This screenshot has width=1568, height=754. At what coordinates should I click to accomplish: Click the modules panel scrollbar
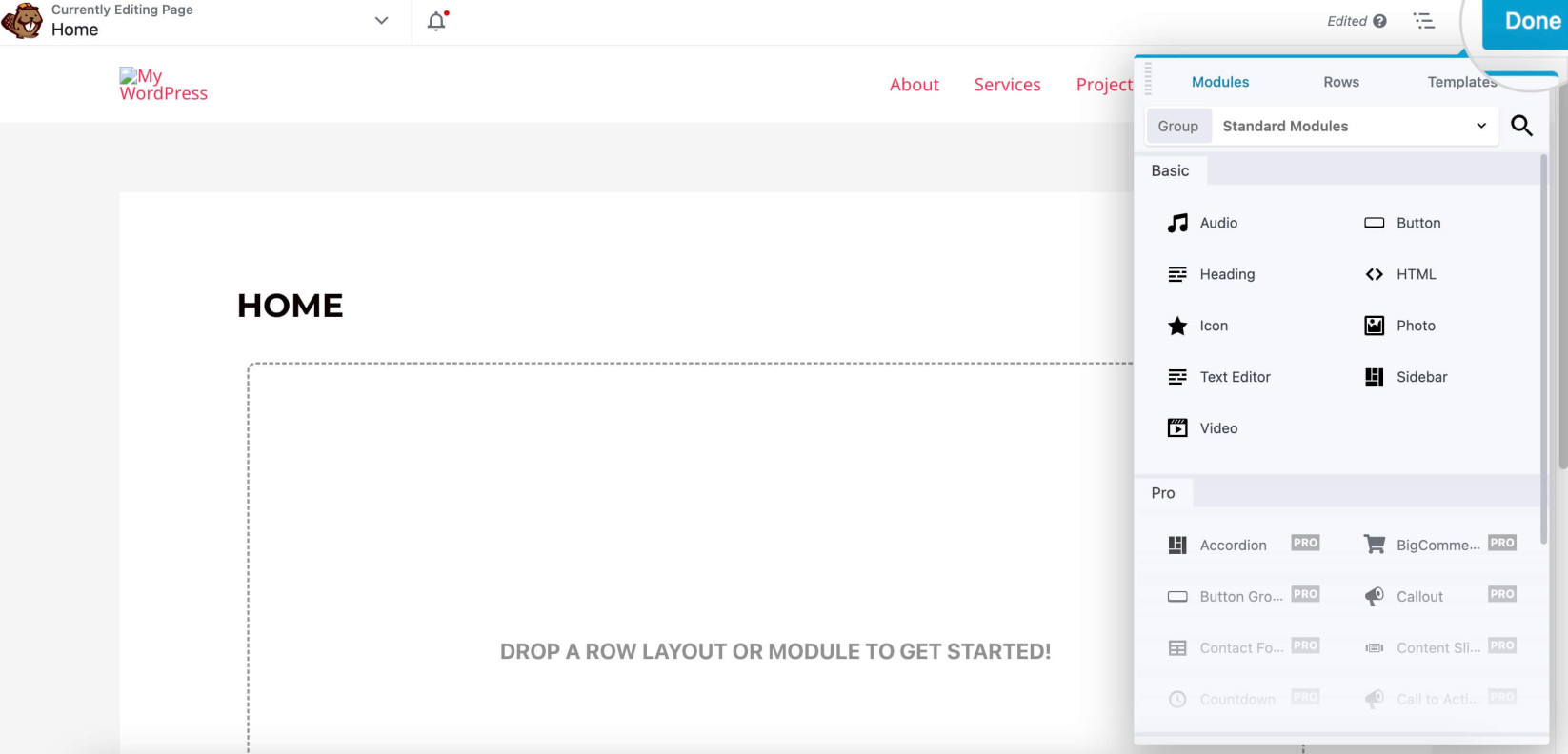click(1543, 347)
